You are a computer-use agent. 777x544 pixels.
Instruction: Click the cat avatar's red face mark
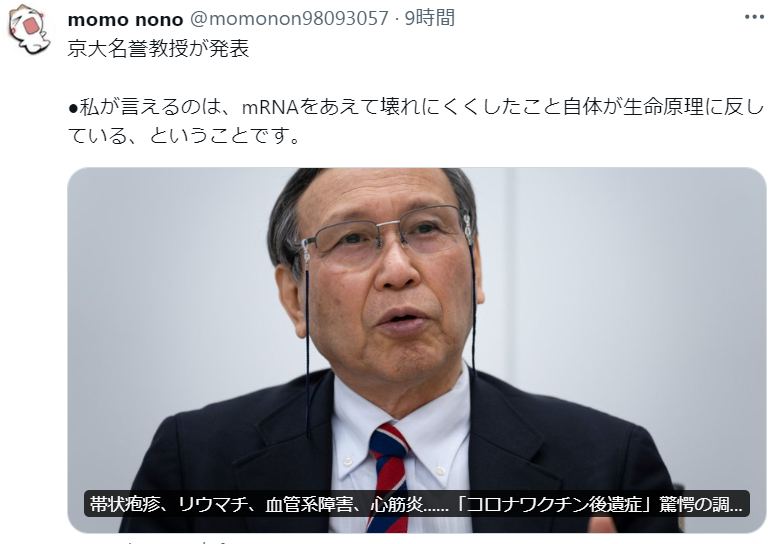pos(31,25)
